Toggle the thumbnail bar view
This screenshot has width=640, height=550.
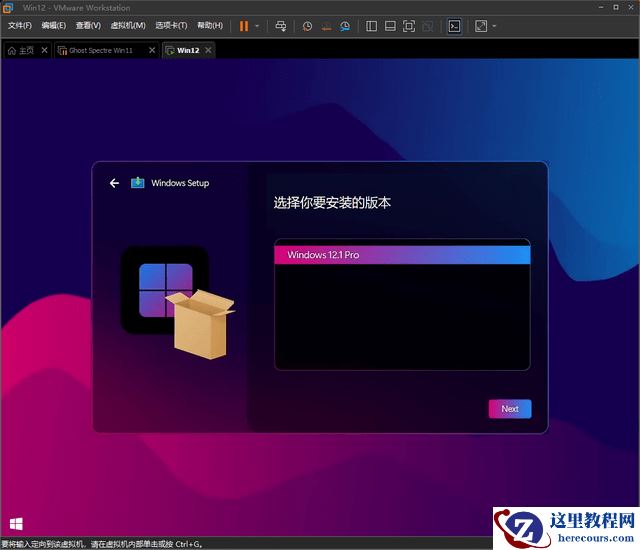click(x=390, y=26)
